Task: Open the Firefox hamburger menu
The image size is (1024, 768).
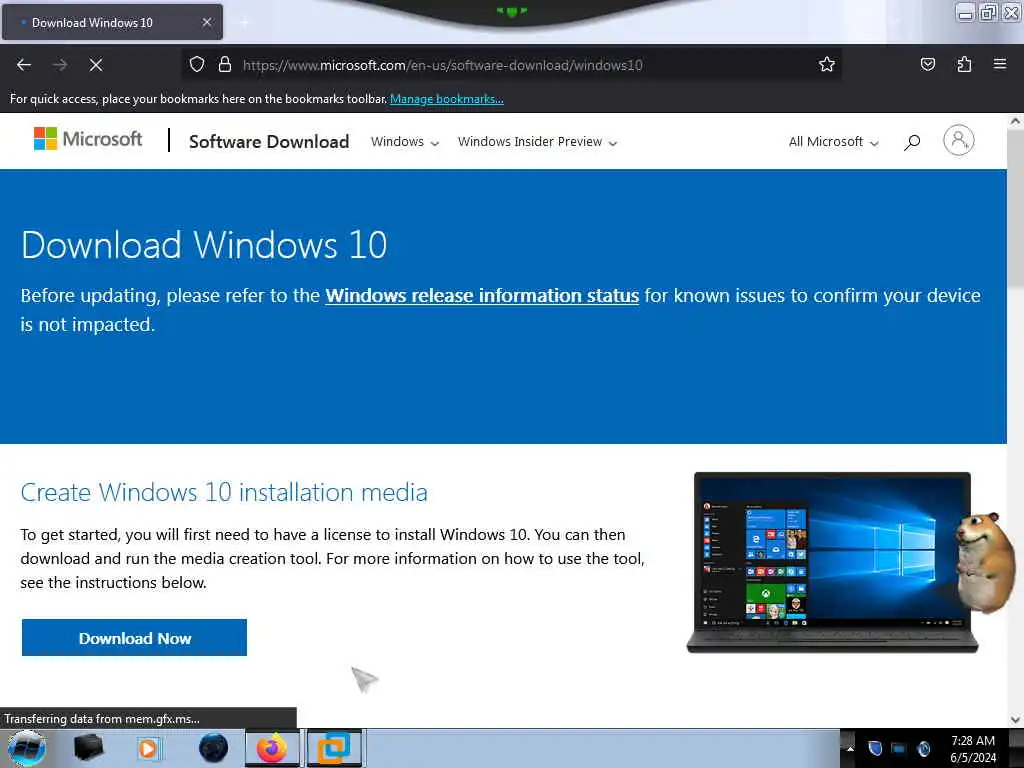Action: pos(1000,64)
